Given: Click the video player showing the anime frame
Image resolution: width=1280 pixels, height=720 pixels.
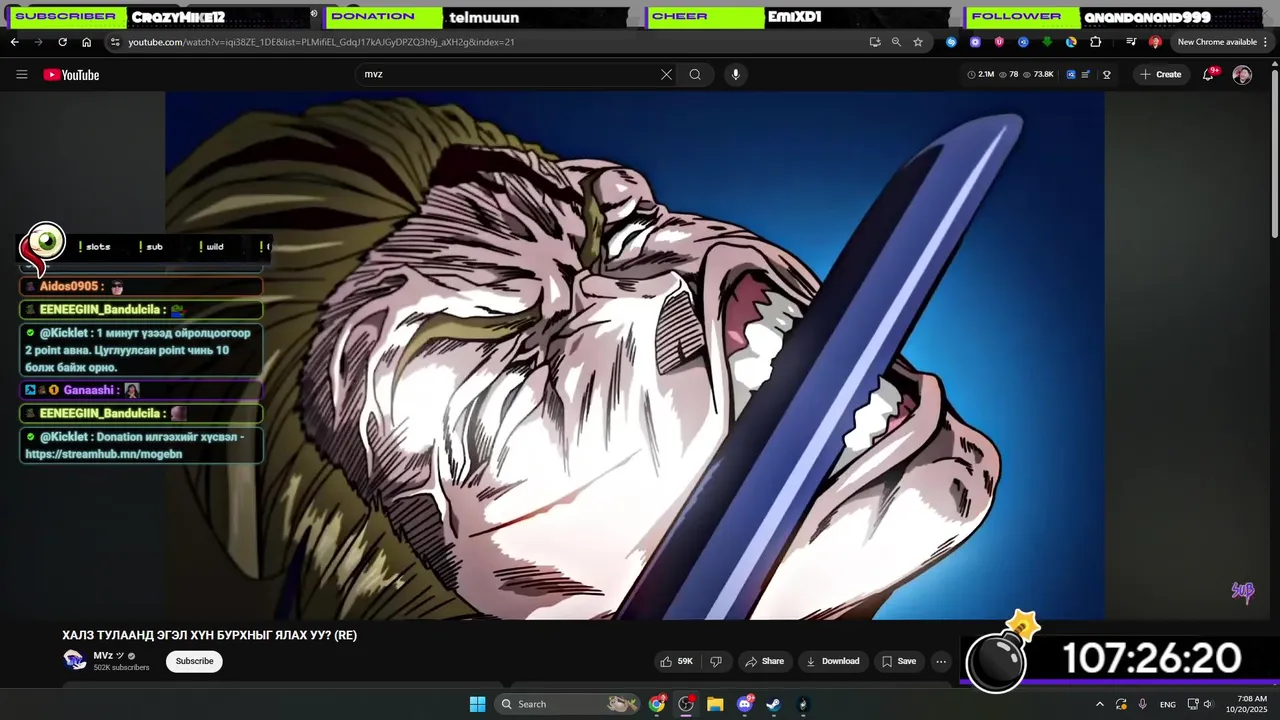Looking at the screenshot, I should tap(635, 355).
